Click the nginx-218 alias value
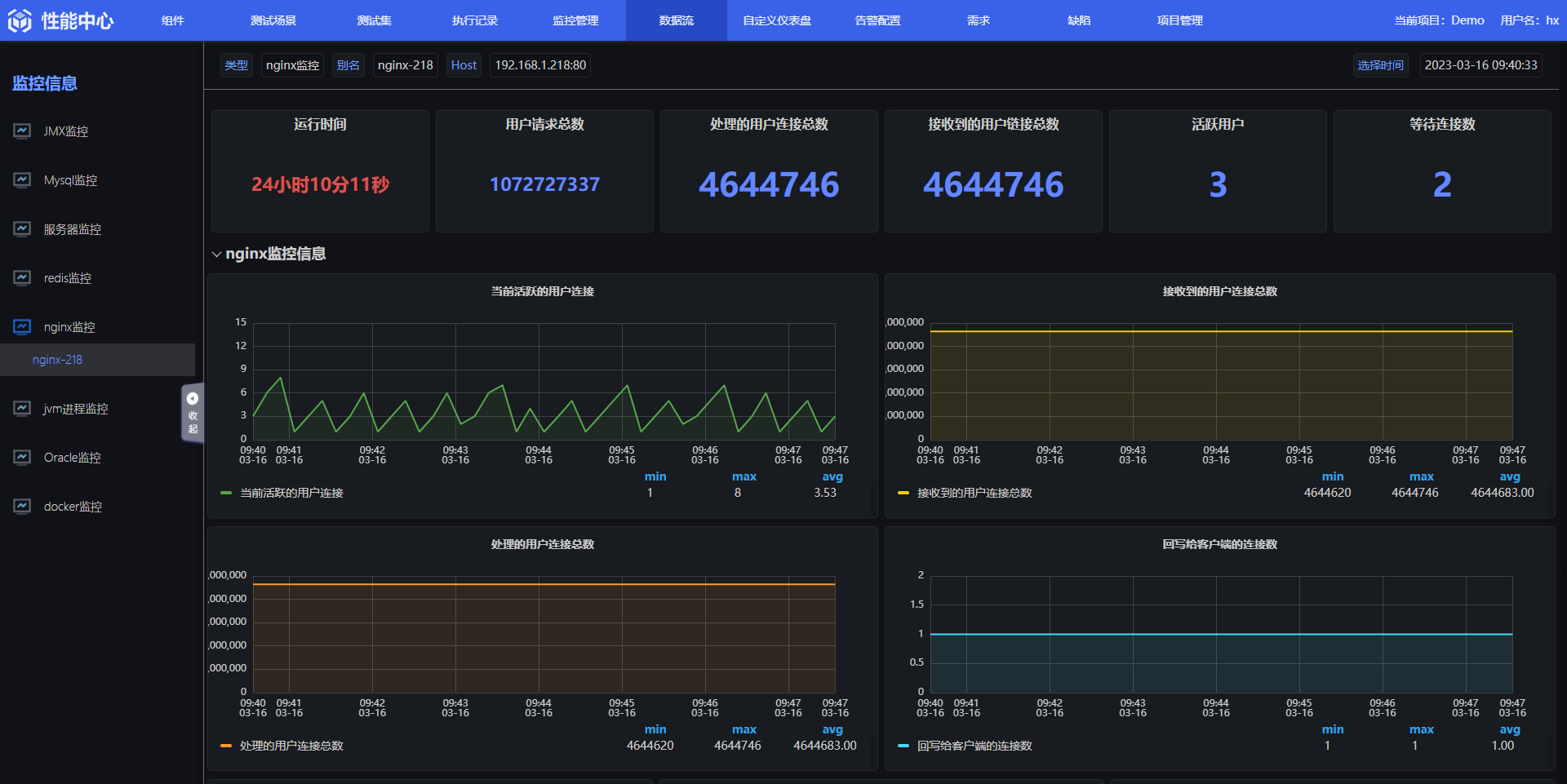 (x=406, y=65)
